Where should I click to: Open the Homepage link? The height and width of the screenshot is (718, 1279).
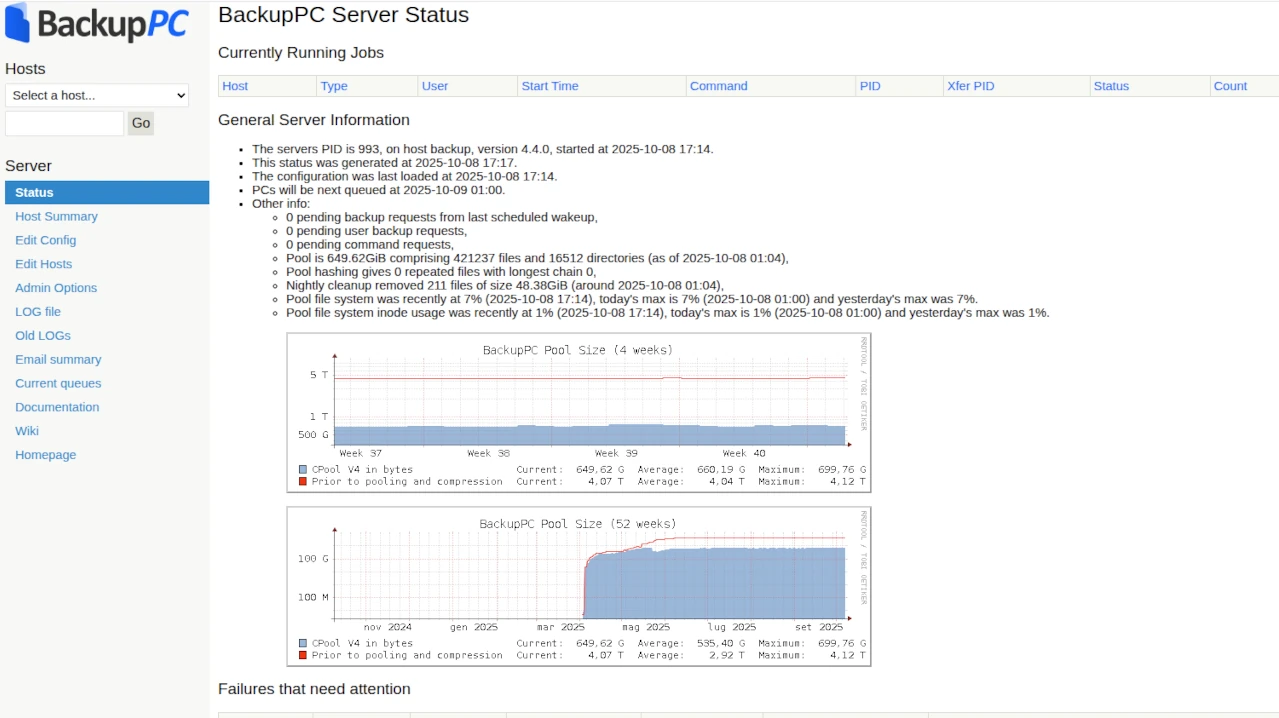45,455
